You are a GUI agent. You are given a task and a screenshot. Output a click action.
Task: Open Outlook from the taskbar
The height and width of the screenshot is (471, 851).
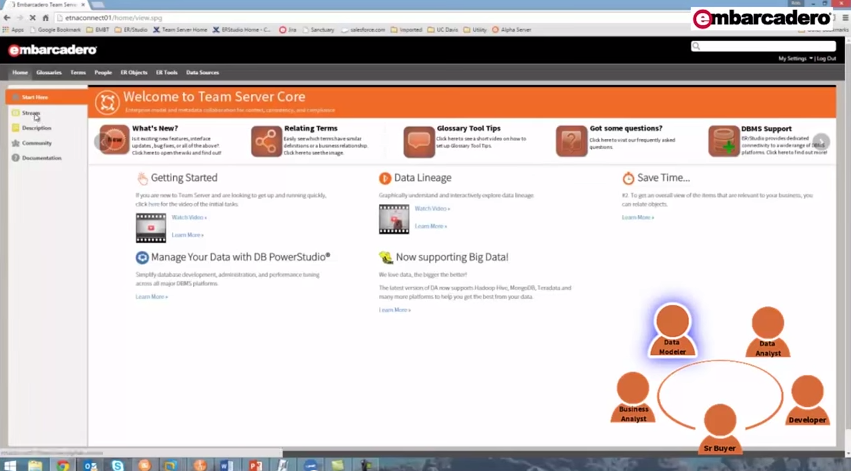click(91, 465)
